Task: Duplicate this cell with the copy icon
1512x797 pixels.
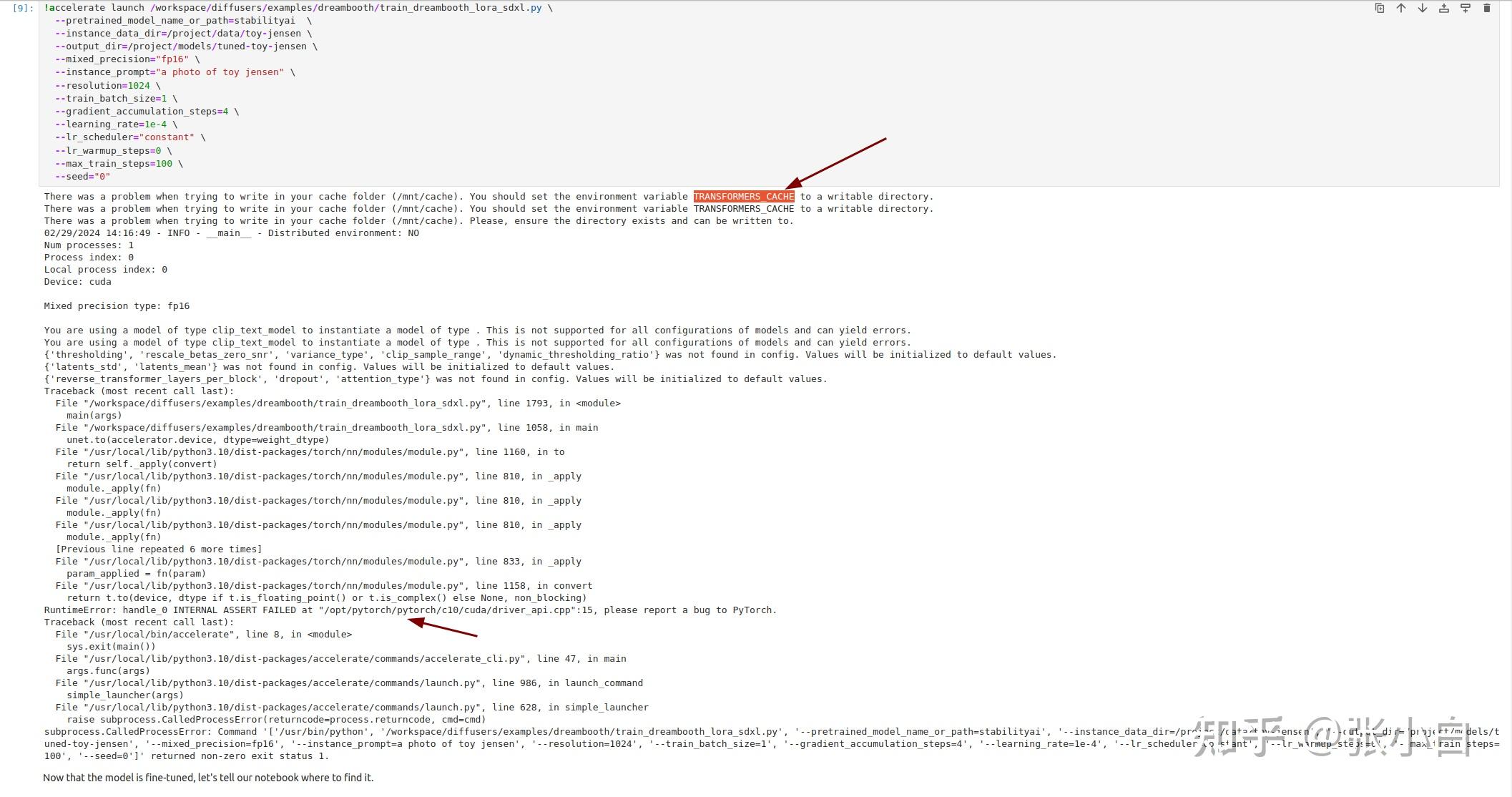Action: 1379,9
